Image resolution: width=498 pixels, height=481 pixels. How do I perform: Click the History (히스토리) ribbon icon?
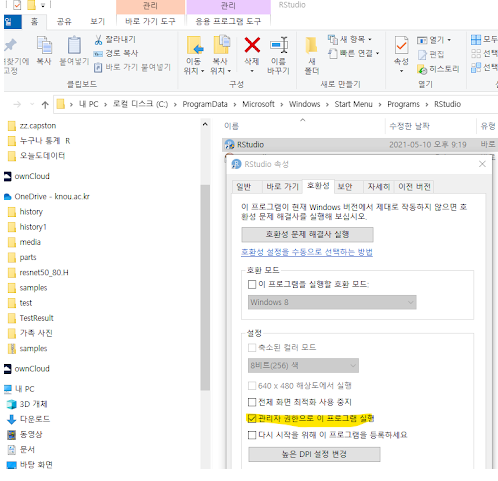pos(422,69)
